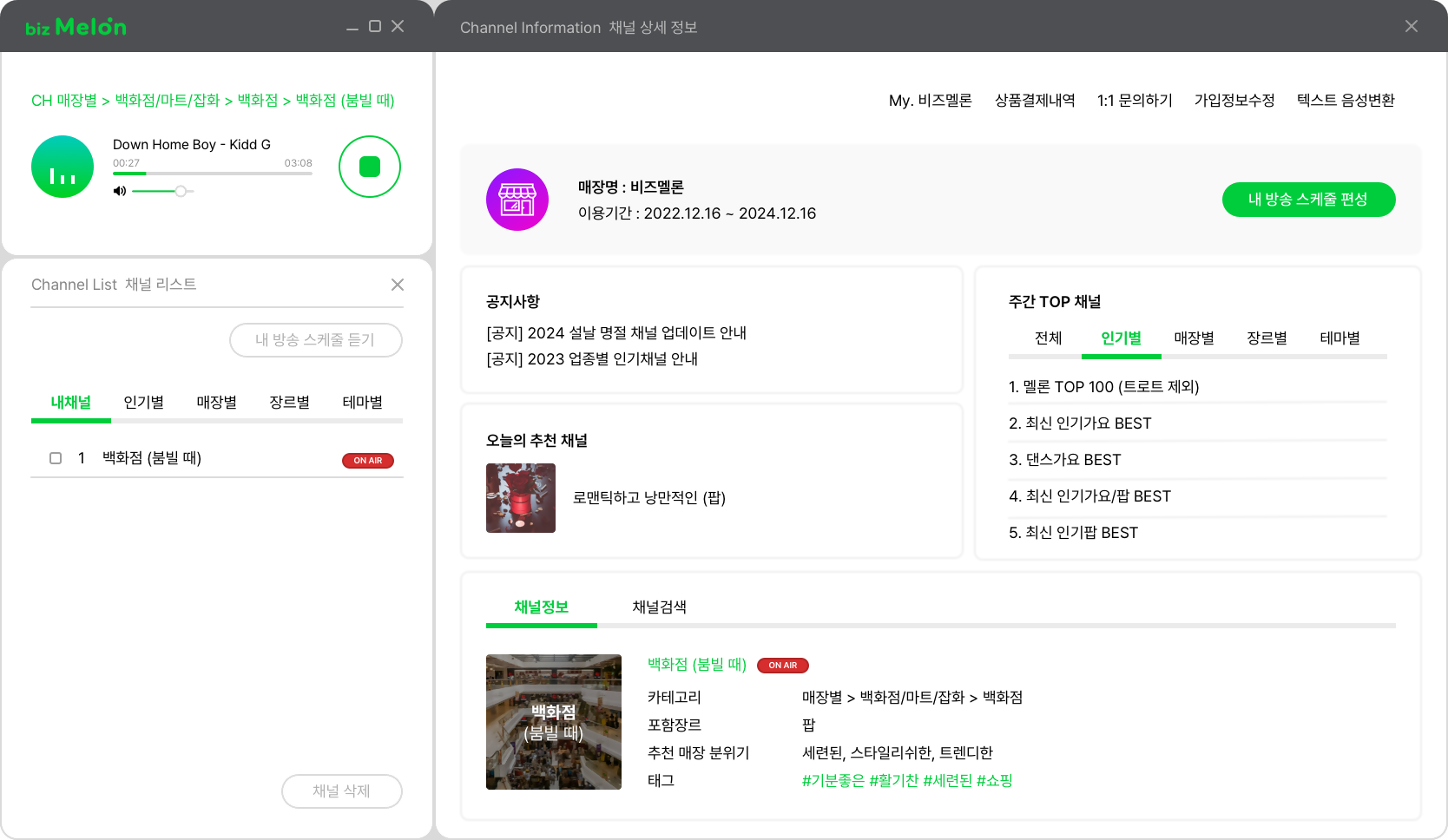Select the 테마별 tab in Channel List
The width and height of the screenshot is (1448, 840).
click(x=363, y=403)
